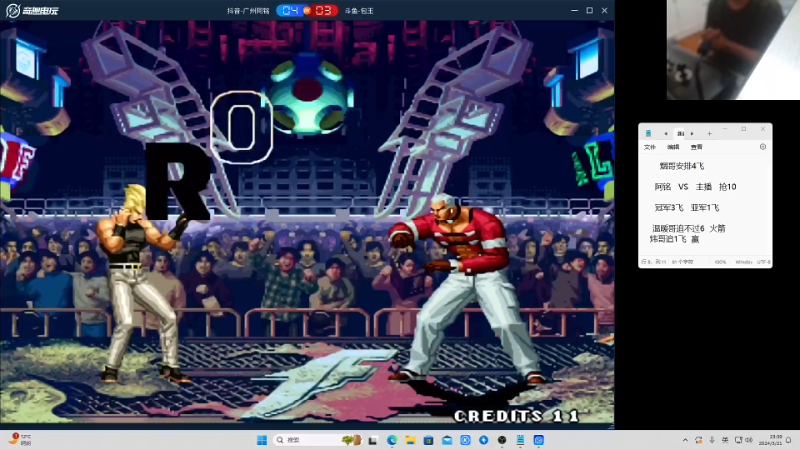Open Task View on the taskbar
800x450 pixels.
(x=373, y=440)
